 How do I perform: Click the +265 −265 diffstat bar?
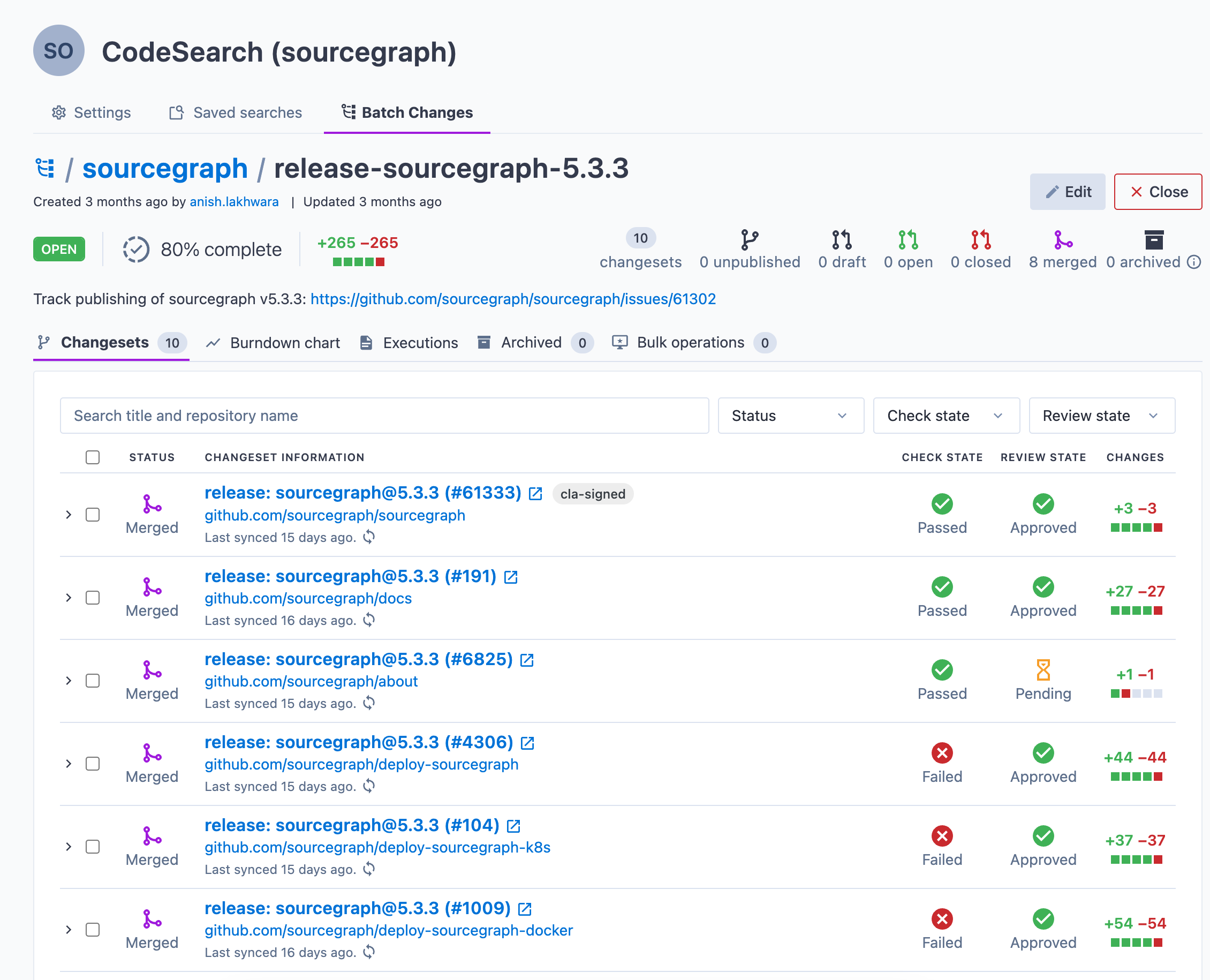358,261
